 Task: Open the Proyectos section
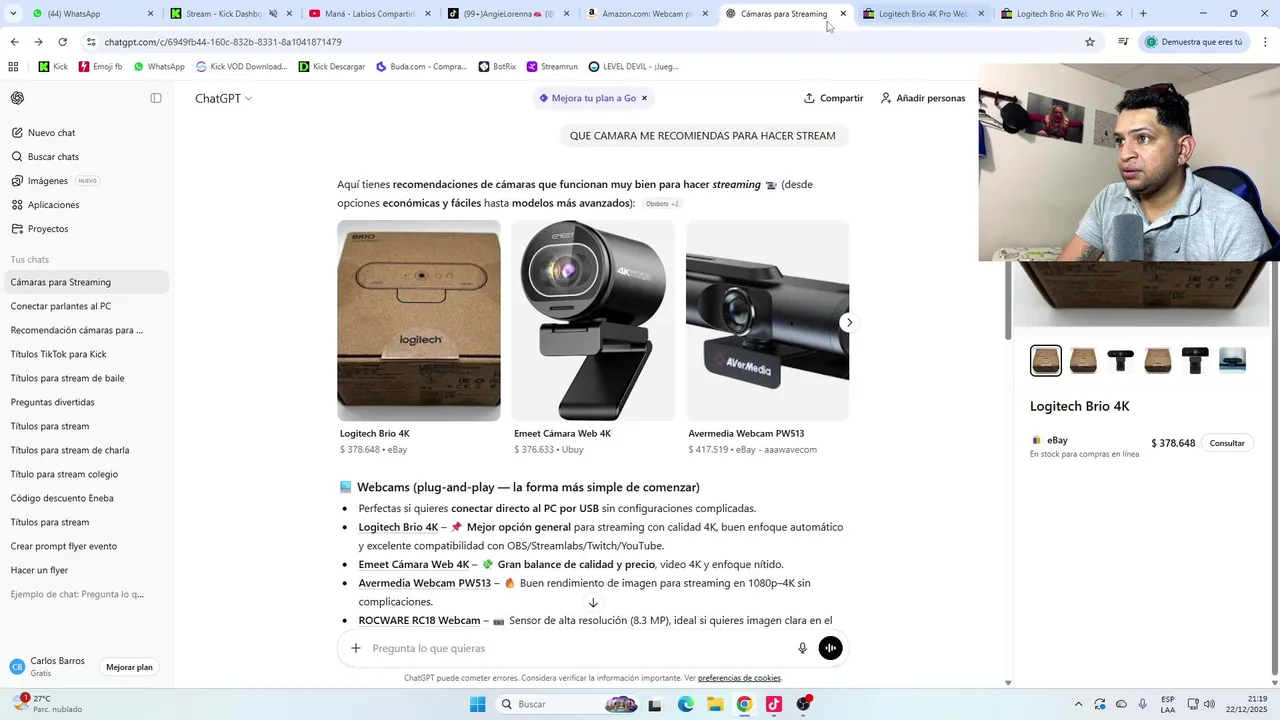(48, 229)
